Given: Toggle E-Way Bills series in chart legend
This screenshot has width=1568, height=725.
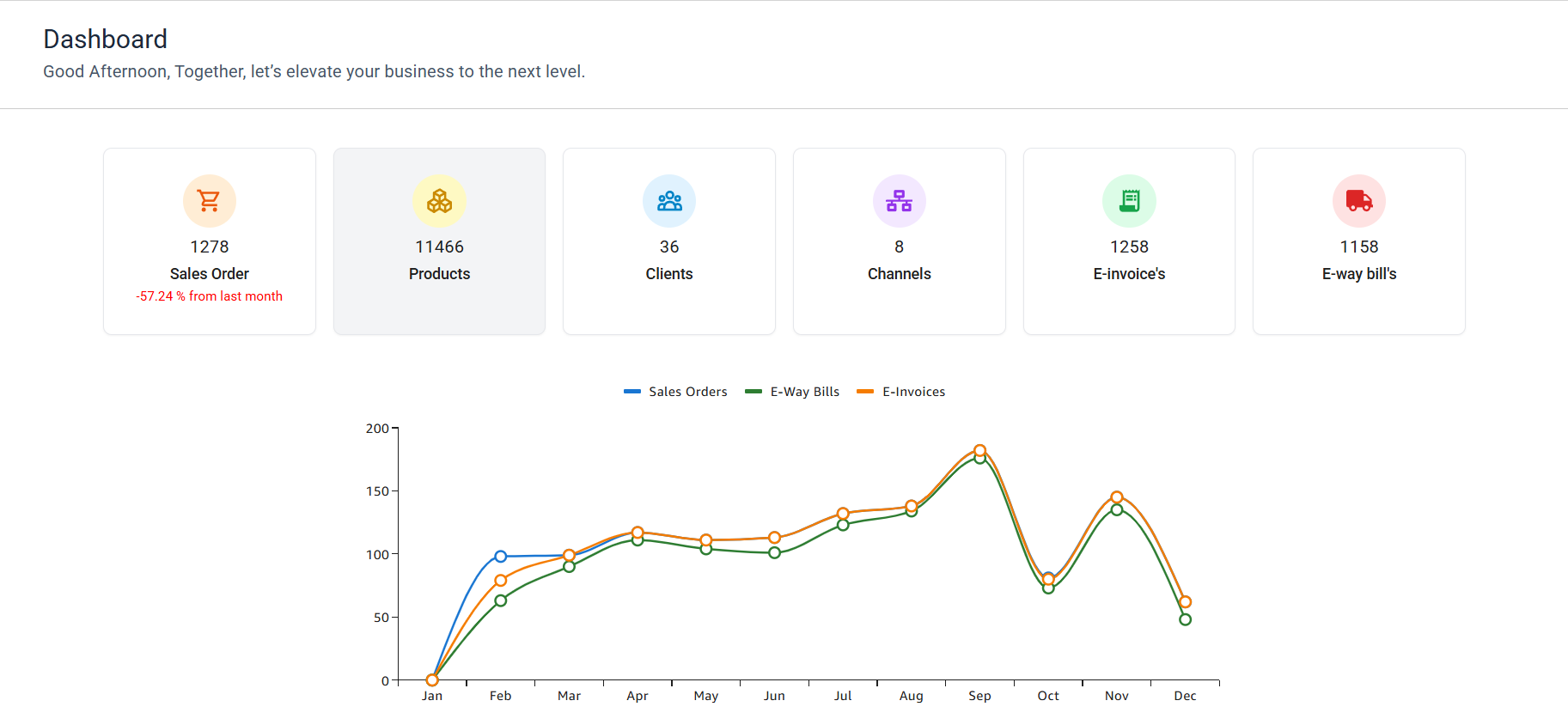Looking at the screenshot, I should pyautogui.click(x=804, y=392).
